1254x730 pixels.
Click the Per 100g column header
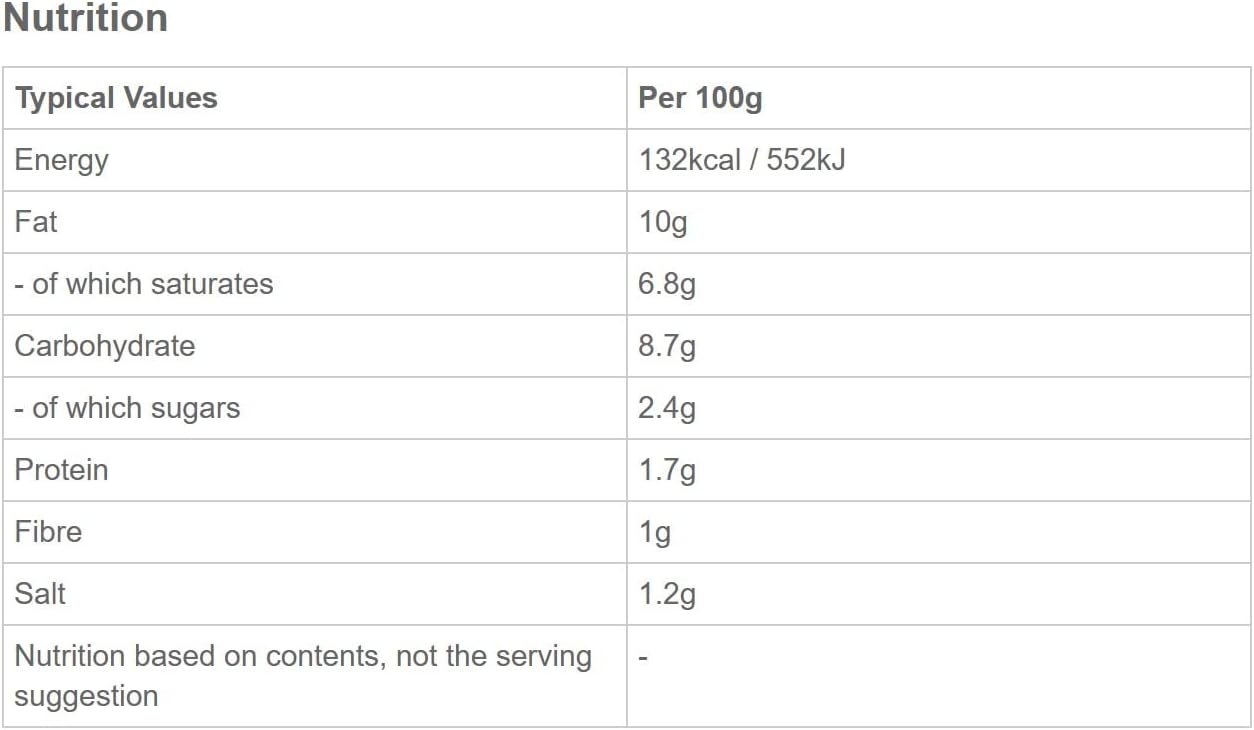pos(700,98)
